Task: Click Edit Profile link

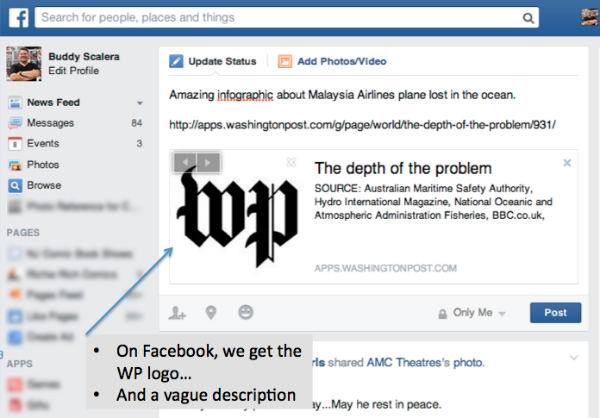Action: click(x=73, y=70)
